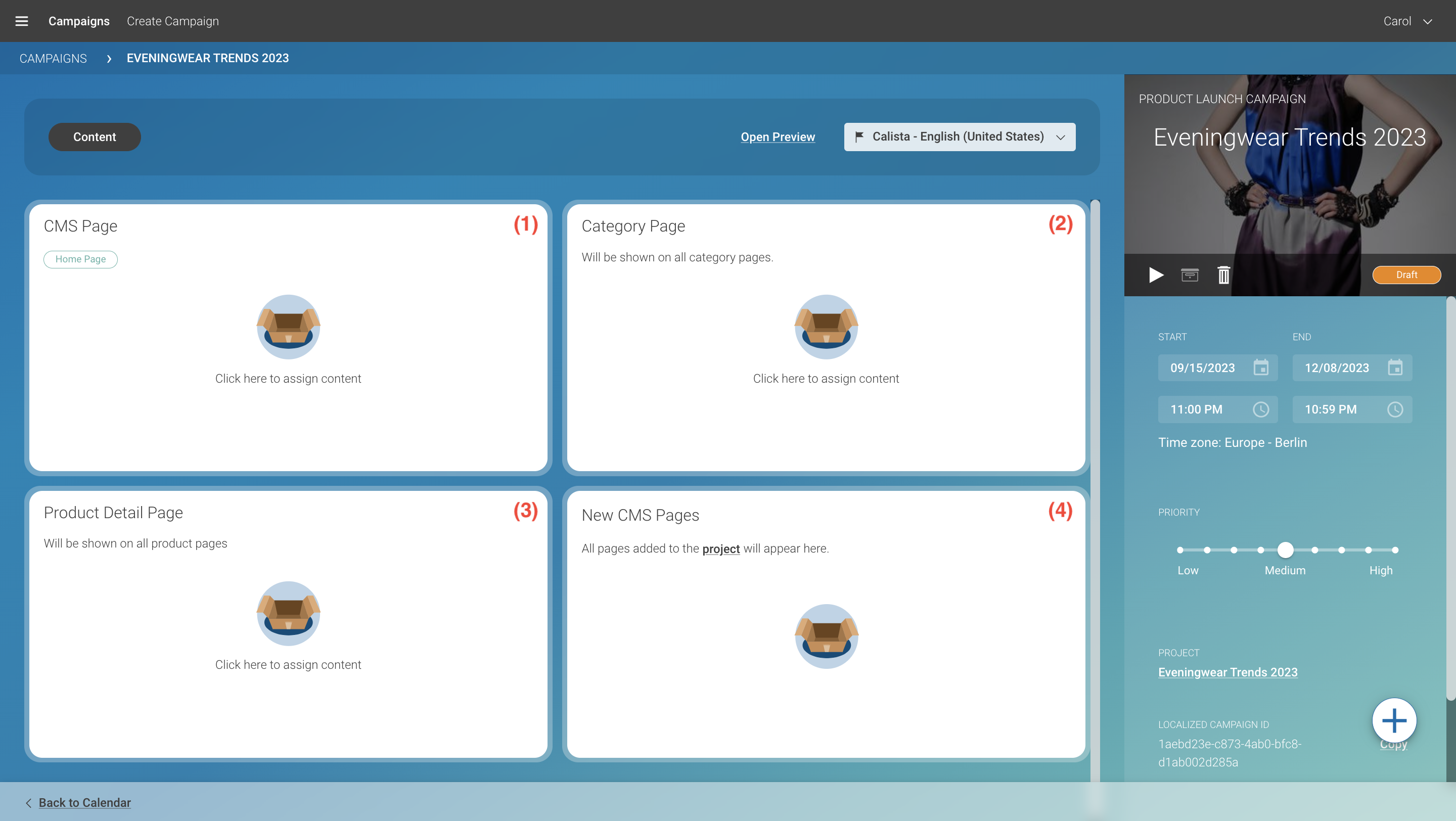Click the start time clock icon

tap(1260, 409)
